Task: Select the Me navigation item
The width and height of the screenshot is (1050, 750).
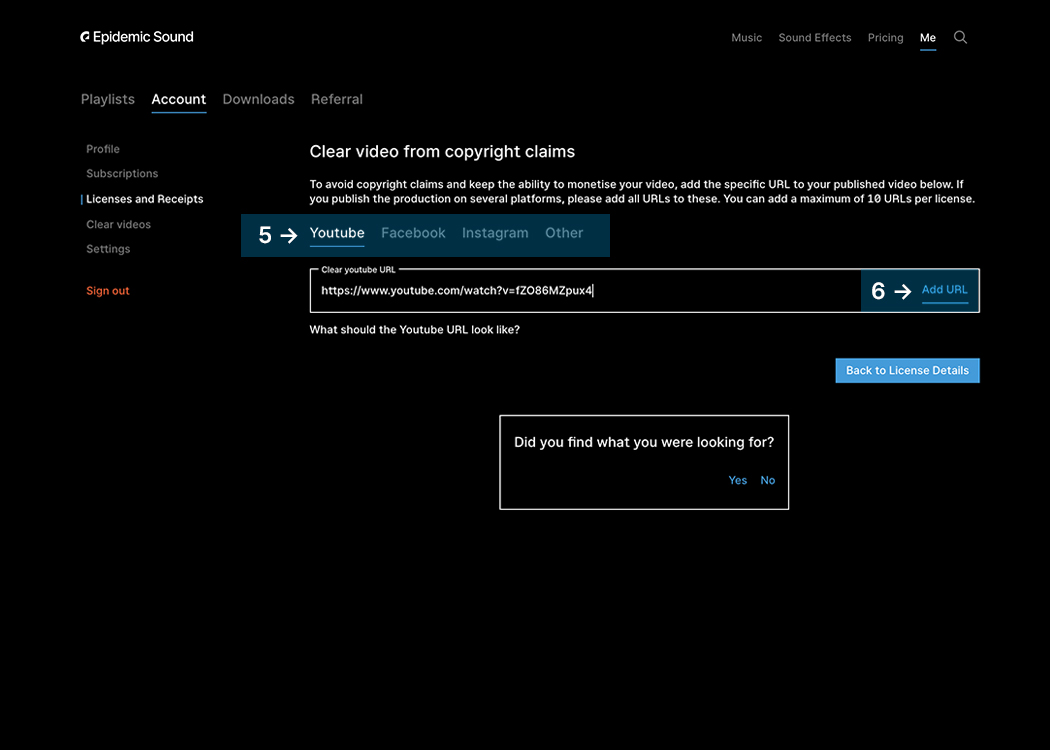Action: (x=927, y=38)
